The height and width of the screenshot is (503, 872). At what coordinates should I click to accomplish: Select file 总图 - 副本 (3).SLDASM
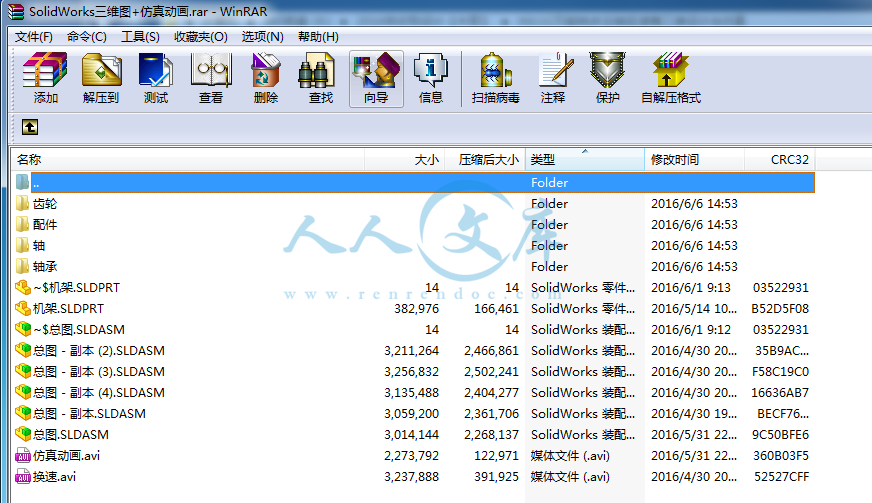pyautogui.click(x=98, y=372)
